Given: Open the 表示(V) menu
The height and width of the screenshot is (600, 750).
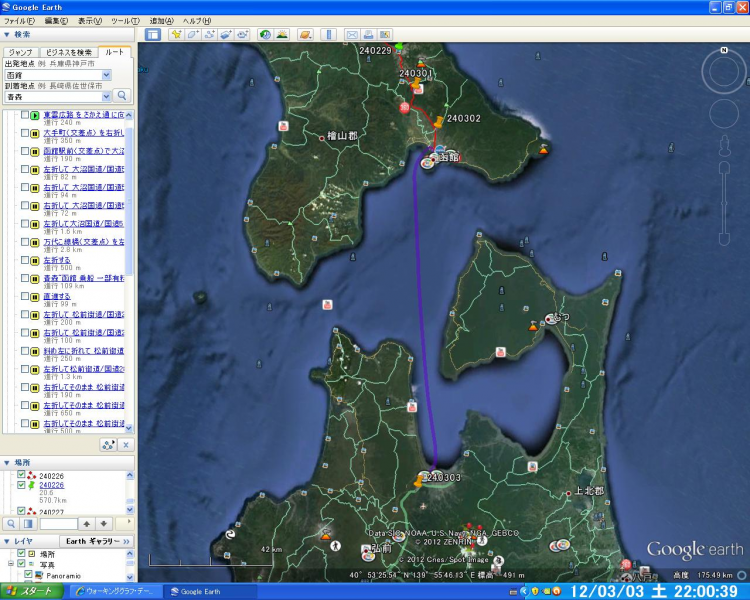Looking at the screenshot, I should (x=90, y=21).
